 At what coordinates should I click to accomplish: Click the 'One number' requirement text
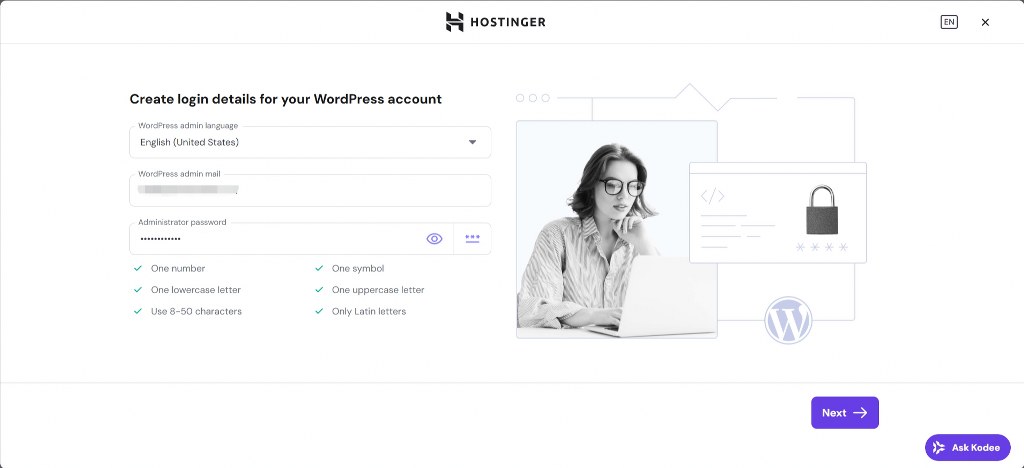point(178,268)
